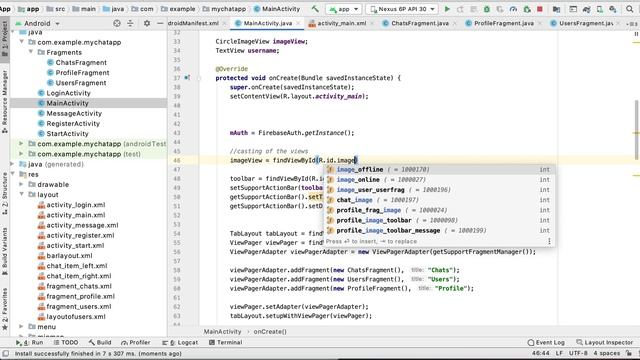Click the Run with Coverage icon
Screen dimensions: 640x360
coord(500,9)
